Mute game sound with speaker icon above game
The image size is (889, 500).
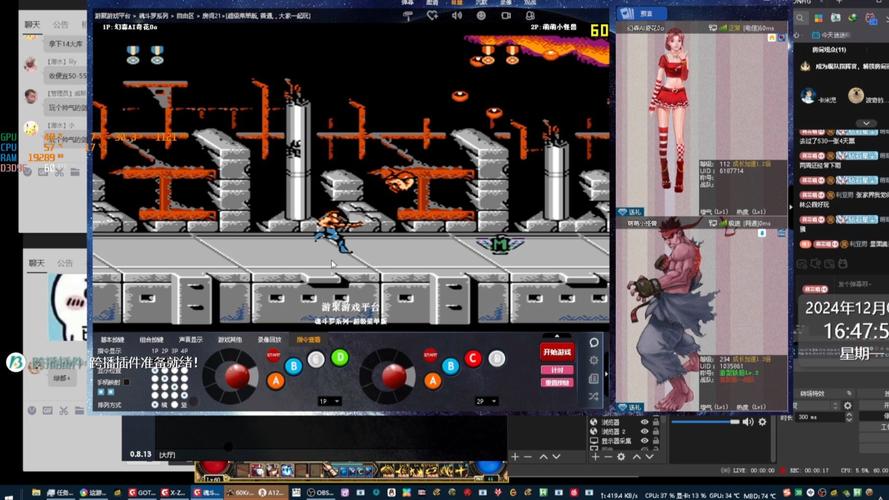coord(457,16)
